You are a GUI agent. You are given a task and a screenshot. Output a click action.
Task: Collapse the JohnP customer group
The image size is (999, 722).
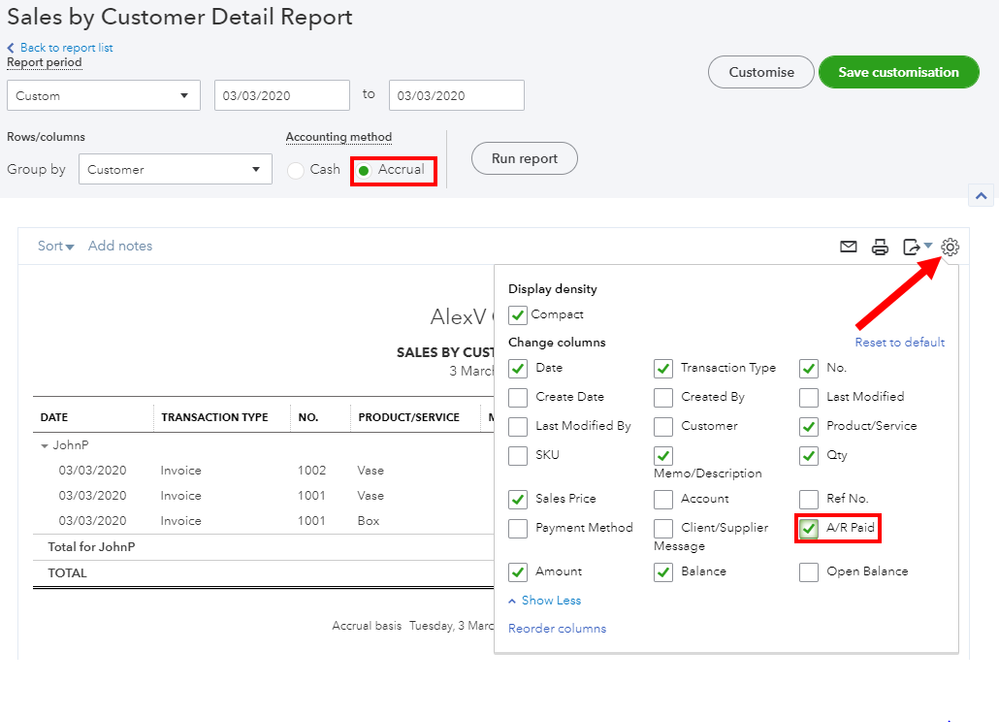pos(45,446)
